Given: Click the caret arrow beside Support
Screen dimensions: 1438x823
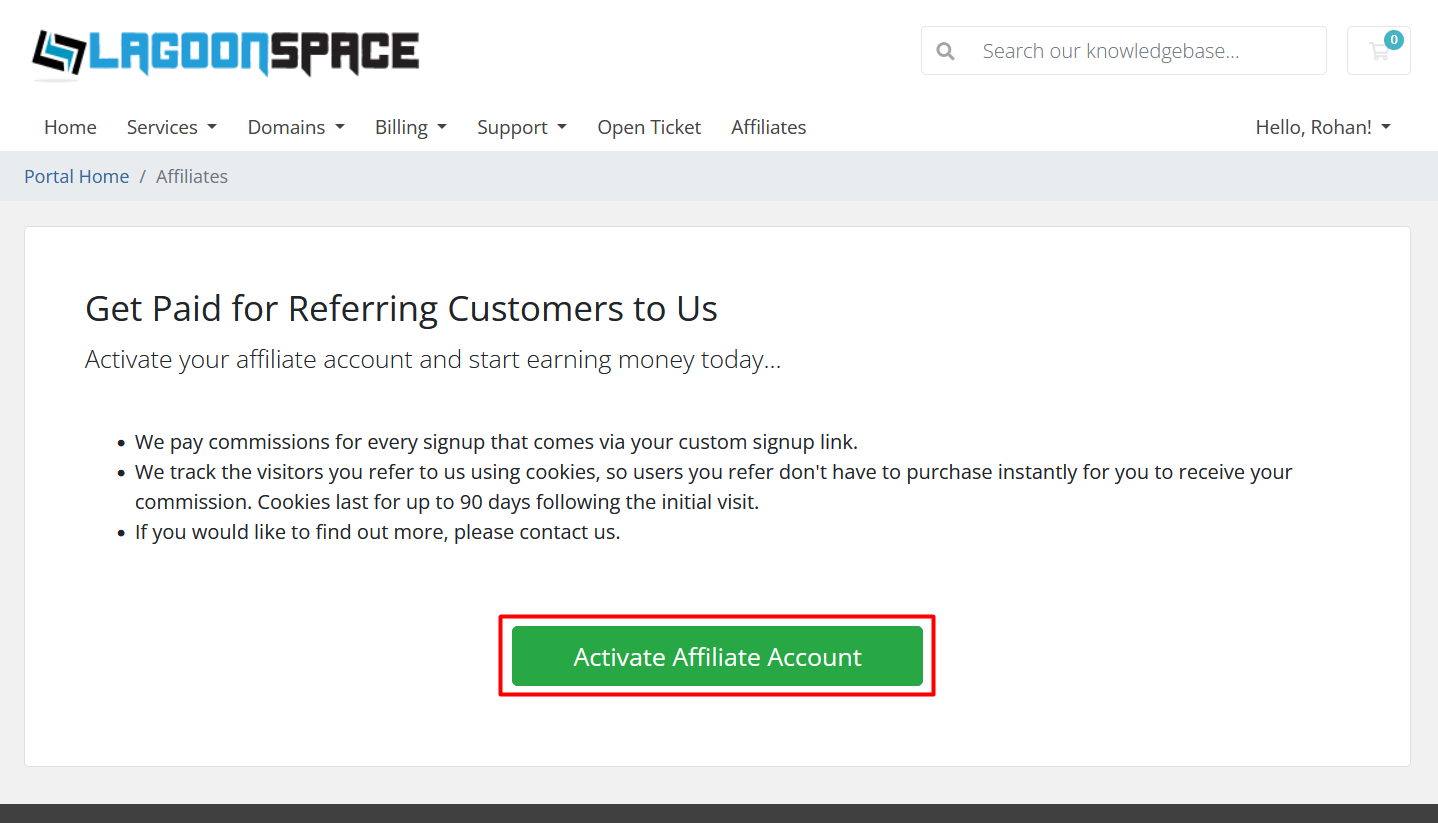Looking at the screenshot, I should 562,127.
